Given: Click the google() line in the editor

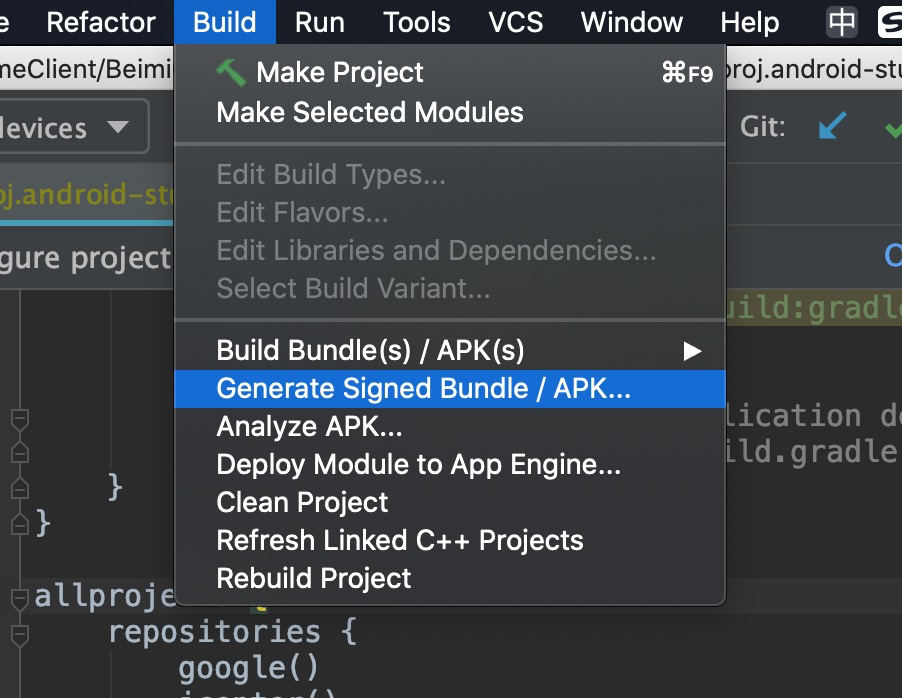Looking at the screenshot, I should pyautogui.click(x=248, y=668).
